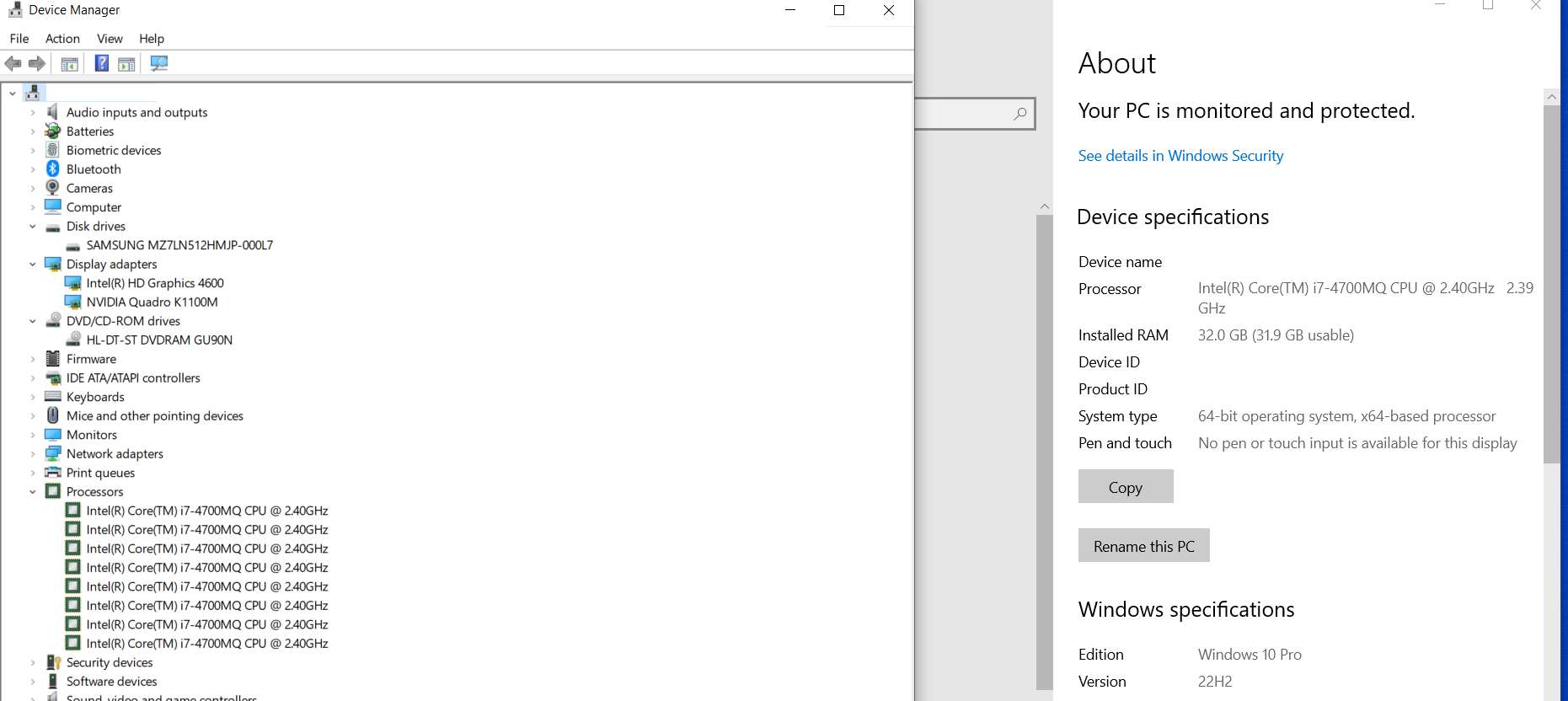Click the Disk drives category icon
Screen dimensions: 1568x701
pos(53,227)
